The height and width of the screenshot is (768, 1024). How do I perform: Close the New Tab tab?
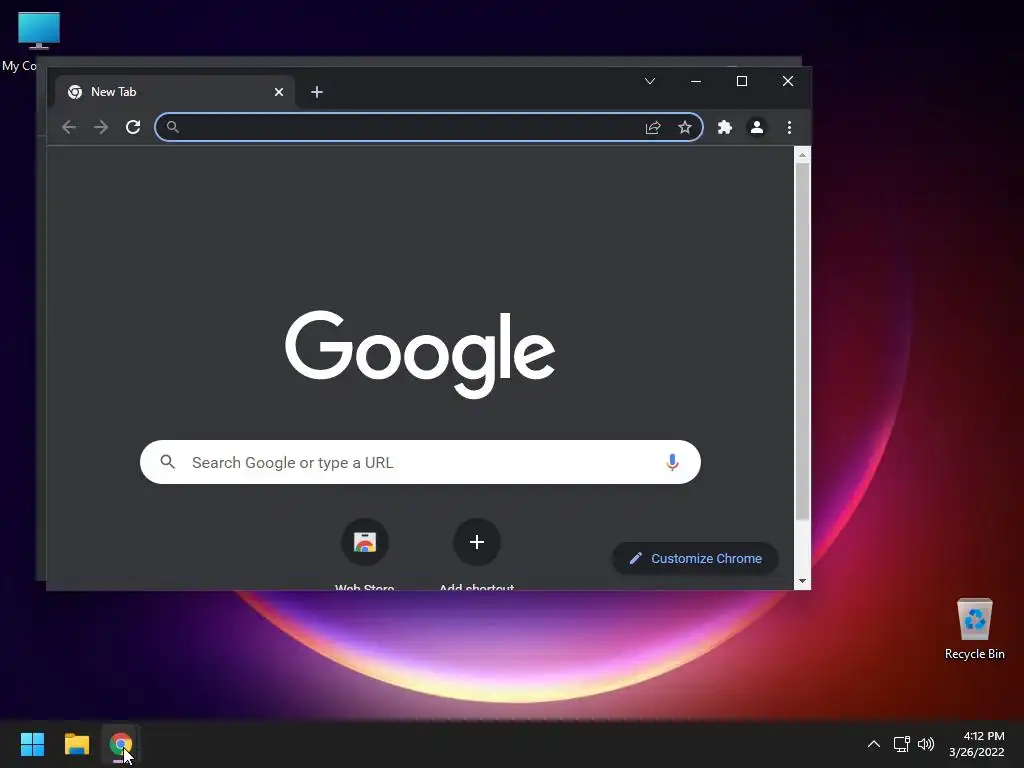[x=279, y=92]
